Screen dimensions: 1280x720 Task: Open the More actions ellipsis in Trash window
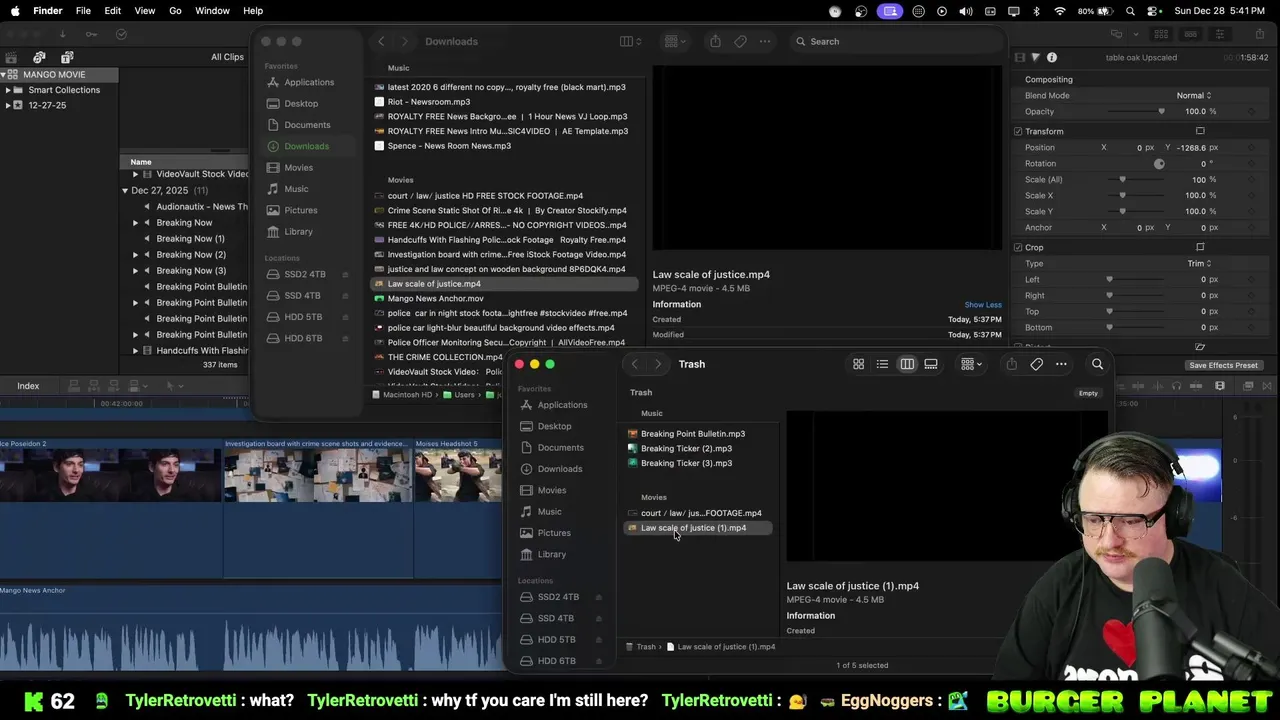(x=1061, y=364)
